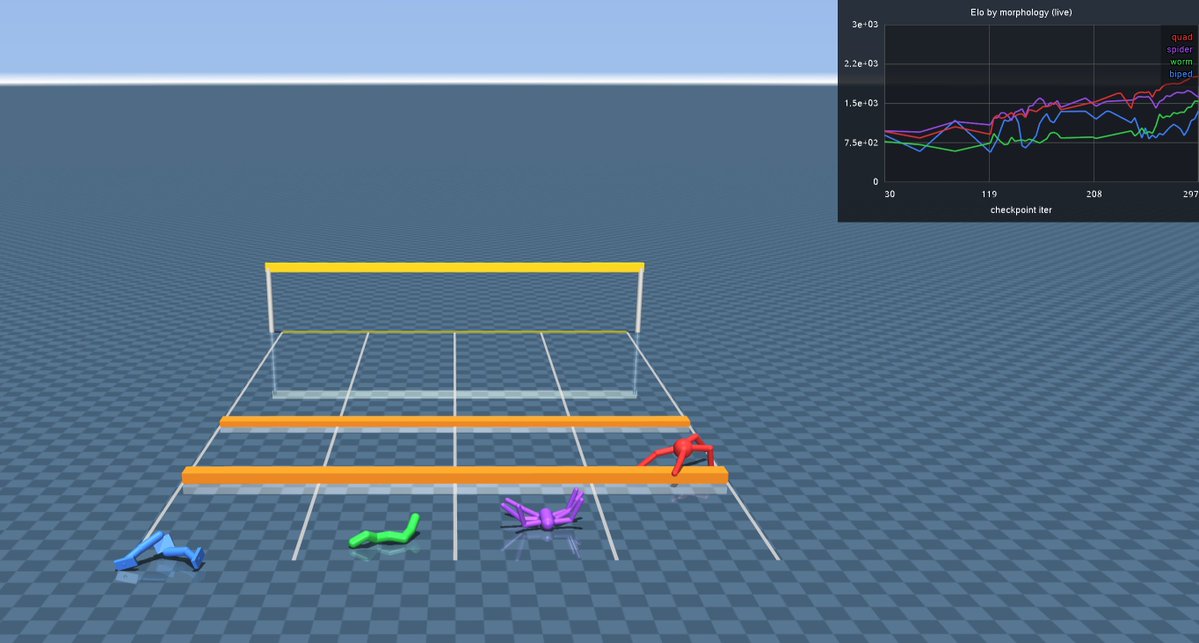The height and width of the screenshot is (643, 1199).
Task: Click the 'biped' legend entry
Action: coord(1180,73)
